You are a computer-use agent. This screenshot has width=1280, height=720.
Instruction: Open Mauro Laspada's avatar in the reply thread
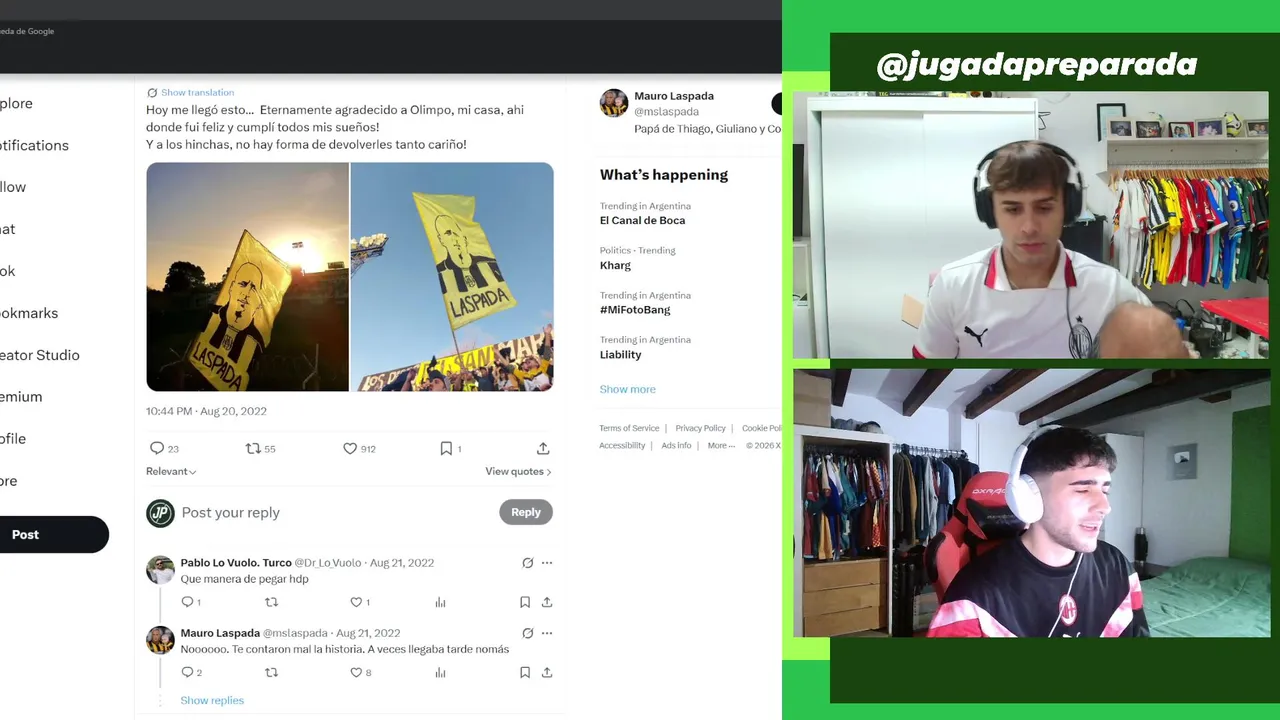[x=160, y=640]
